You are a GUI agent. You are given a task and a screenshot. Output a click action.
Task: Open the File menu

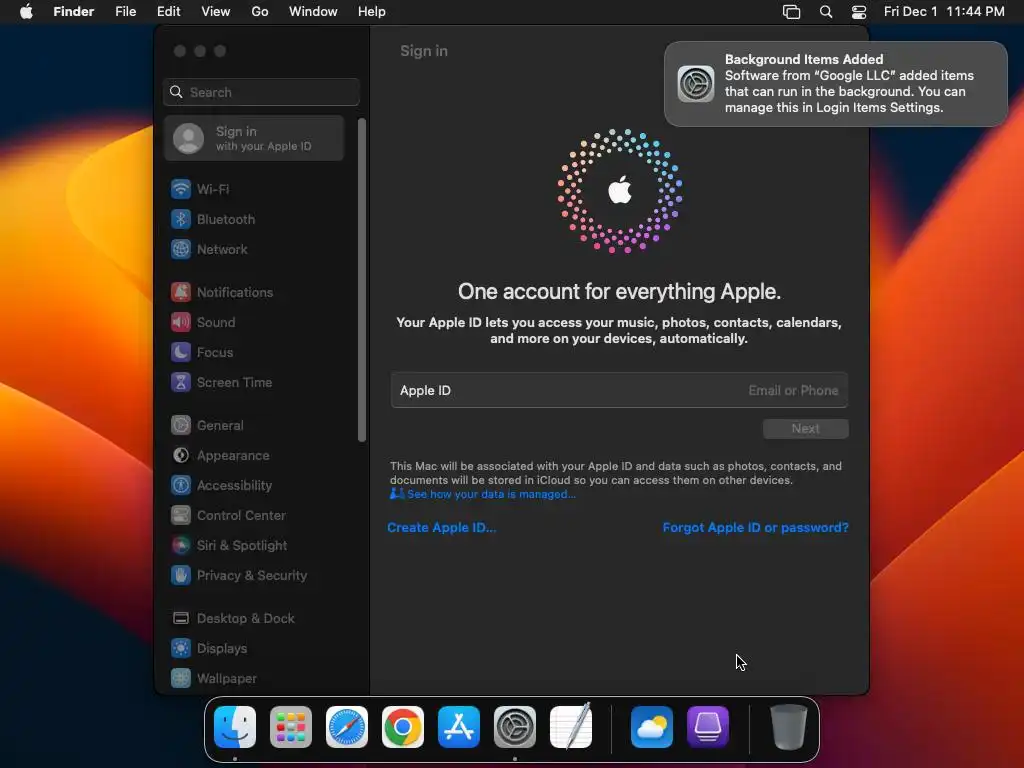[125, 12]
